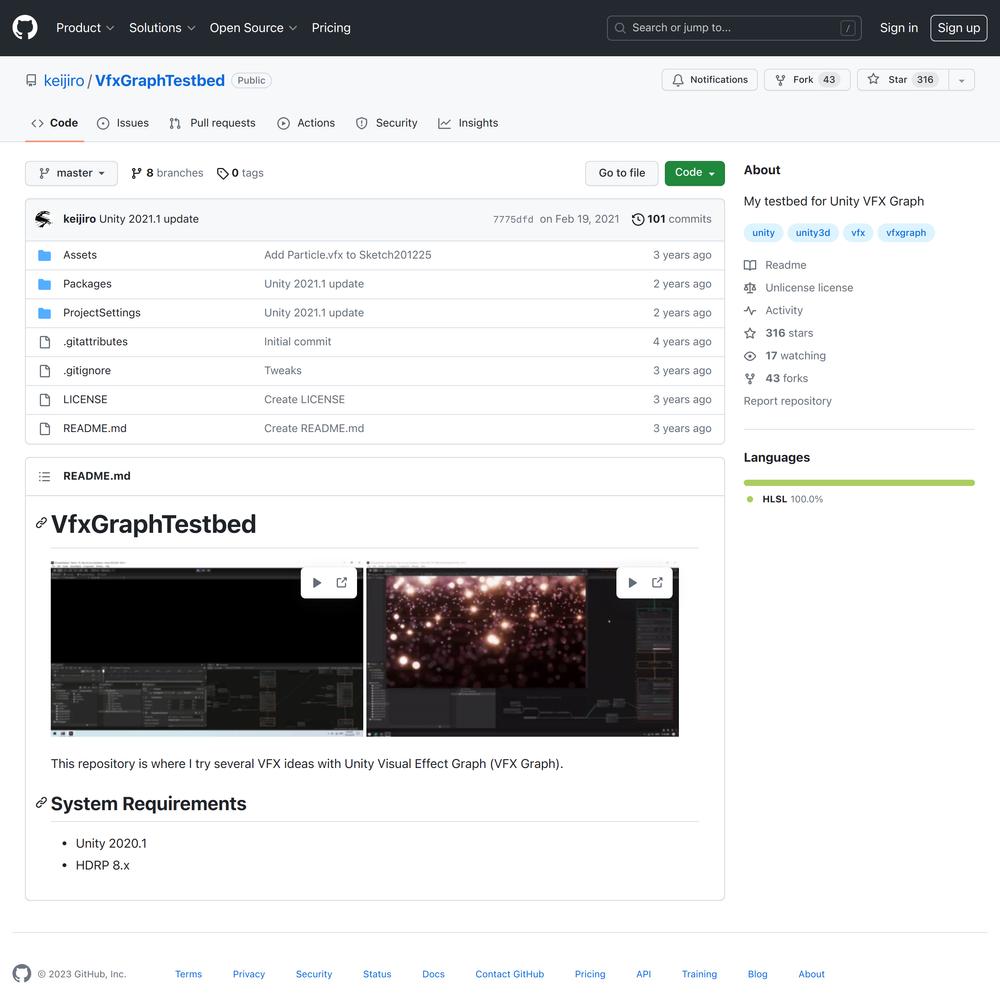
Task: Click the Unlicense scale icon
Action: click(x=750, y=288)
